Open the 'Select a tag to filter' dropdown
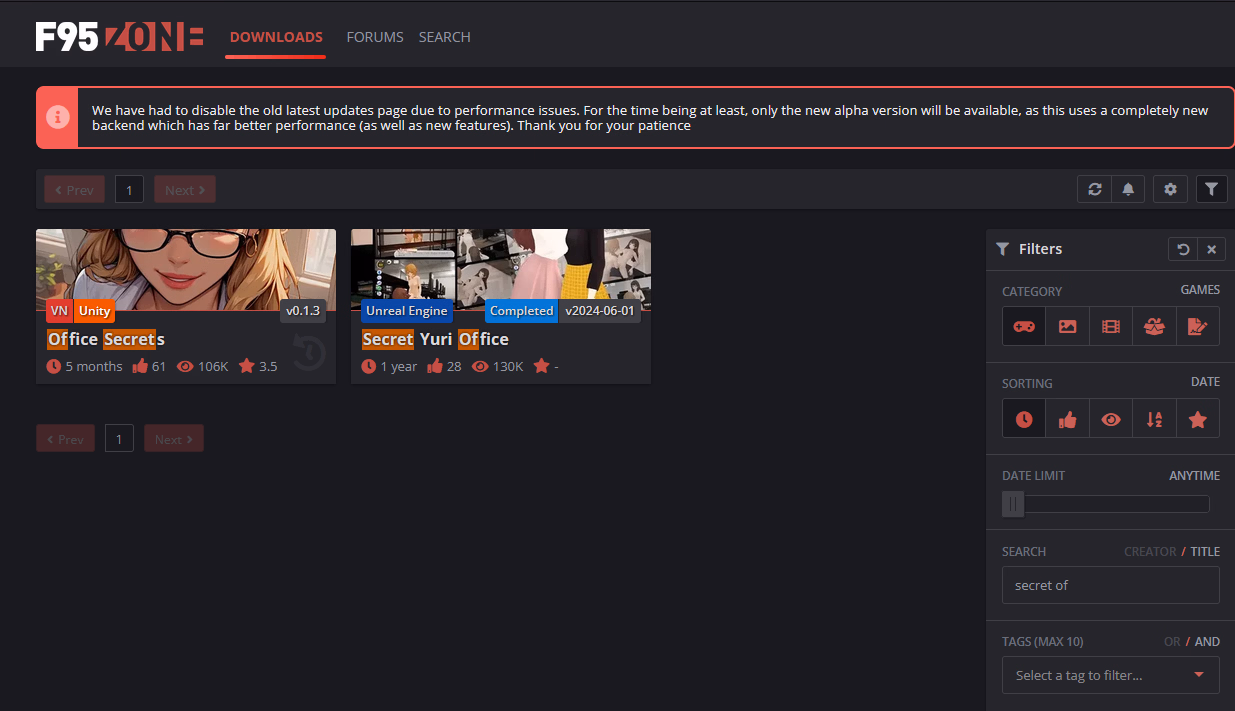 pyautogui.click(x=1110, y=675)
